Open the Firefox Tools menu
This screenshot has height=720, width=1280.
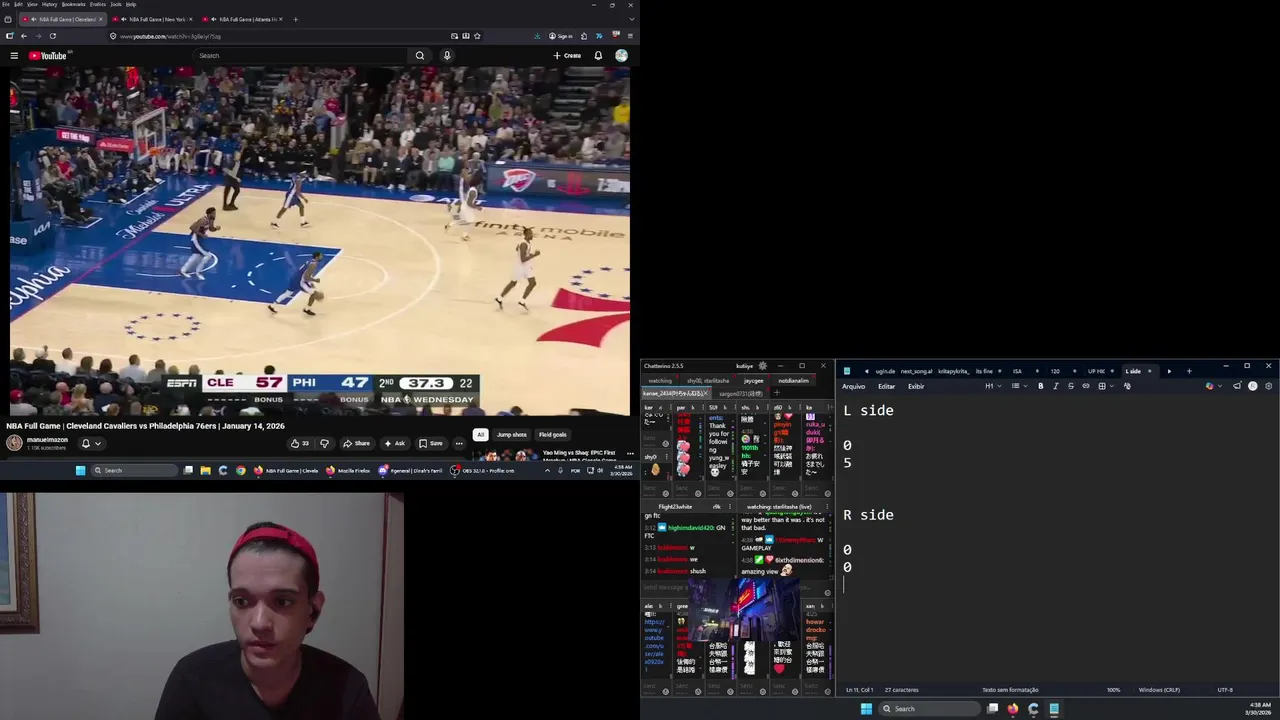point(115,4)
